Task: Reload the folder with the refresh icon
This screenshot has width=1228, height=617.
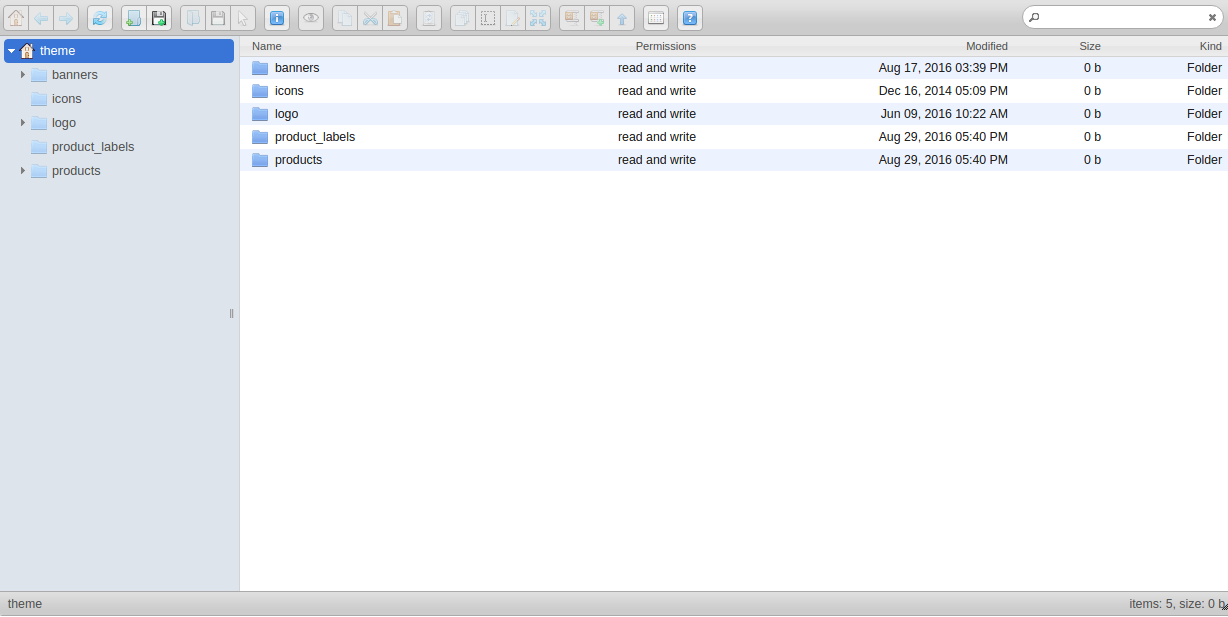Action: point(100,18)
